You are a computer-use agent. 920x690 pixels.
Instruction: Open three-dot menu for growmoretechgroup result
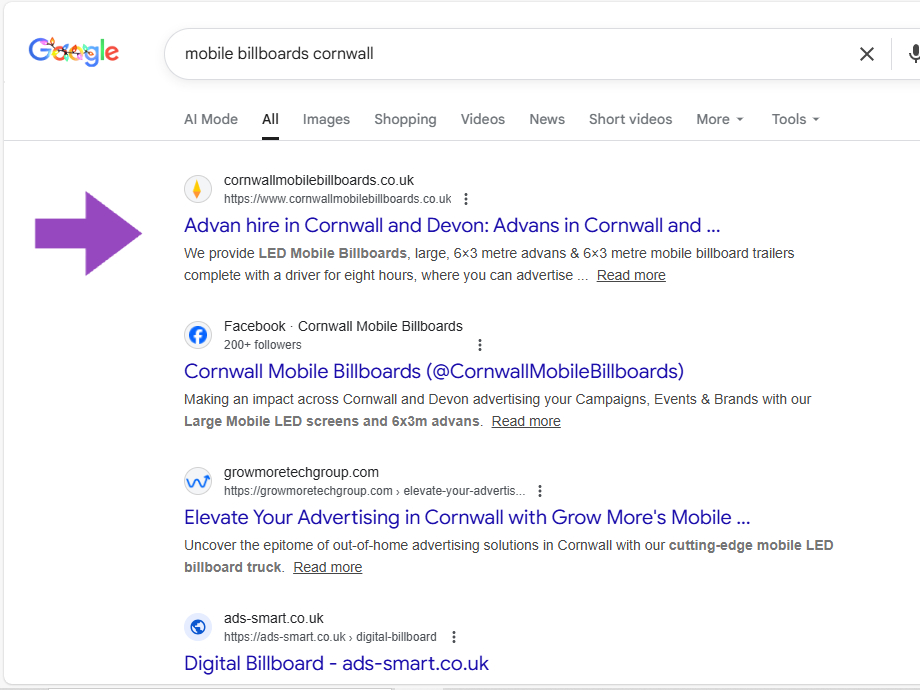click(x=540, y=491)
